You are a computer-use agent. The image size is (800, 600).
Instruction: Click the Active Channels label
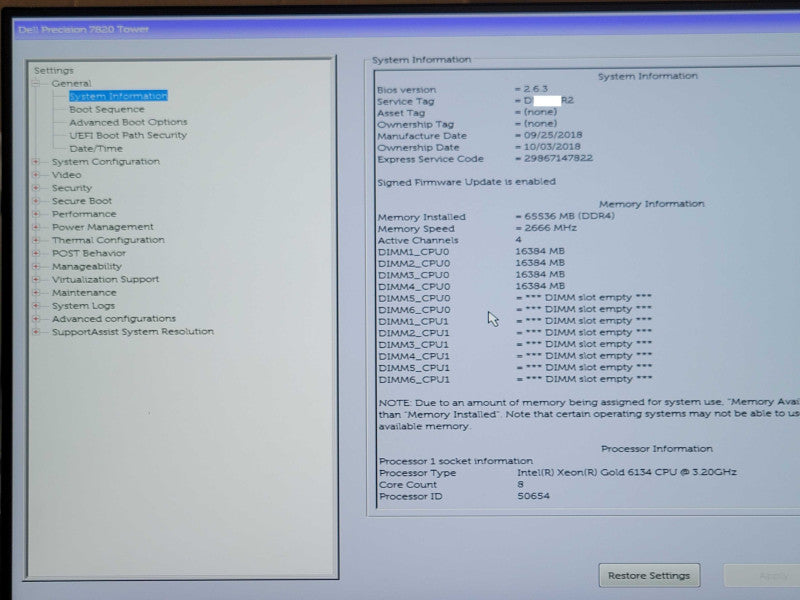click(418, 240)
